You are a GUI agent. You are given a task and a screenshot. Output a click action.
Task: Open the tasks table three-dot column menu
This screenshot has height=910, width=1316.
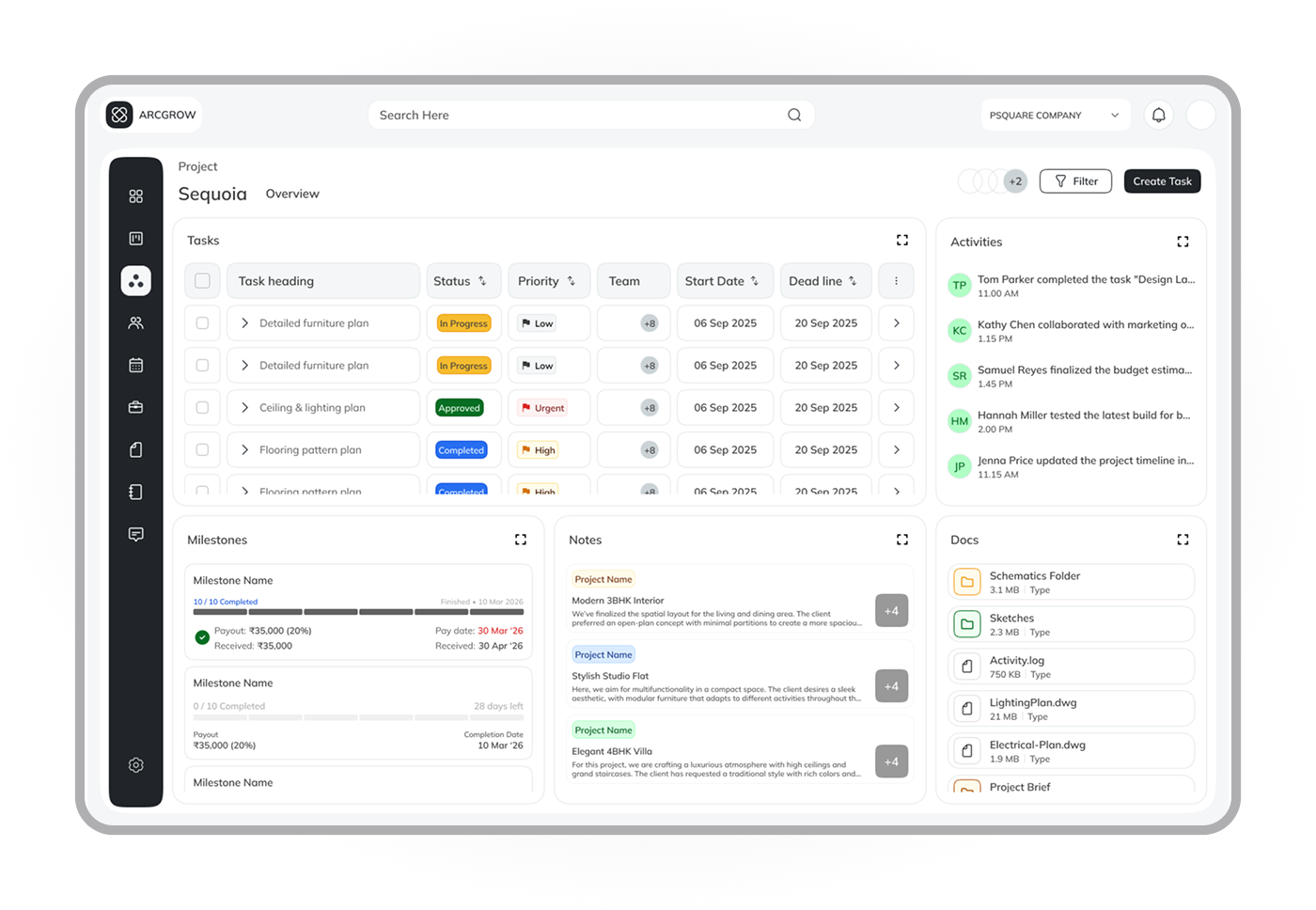click(x=896, y=281)
